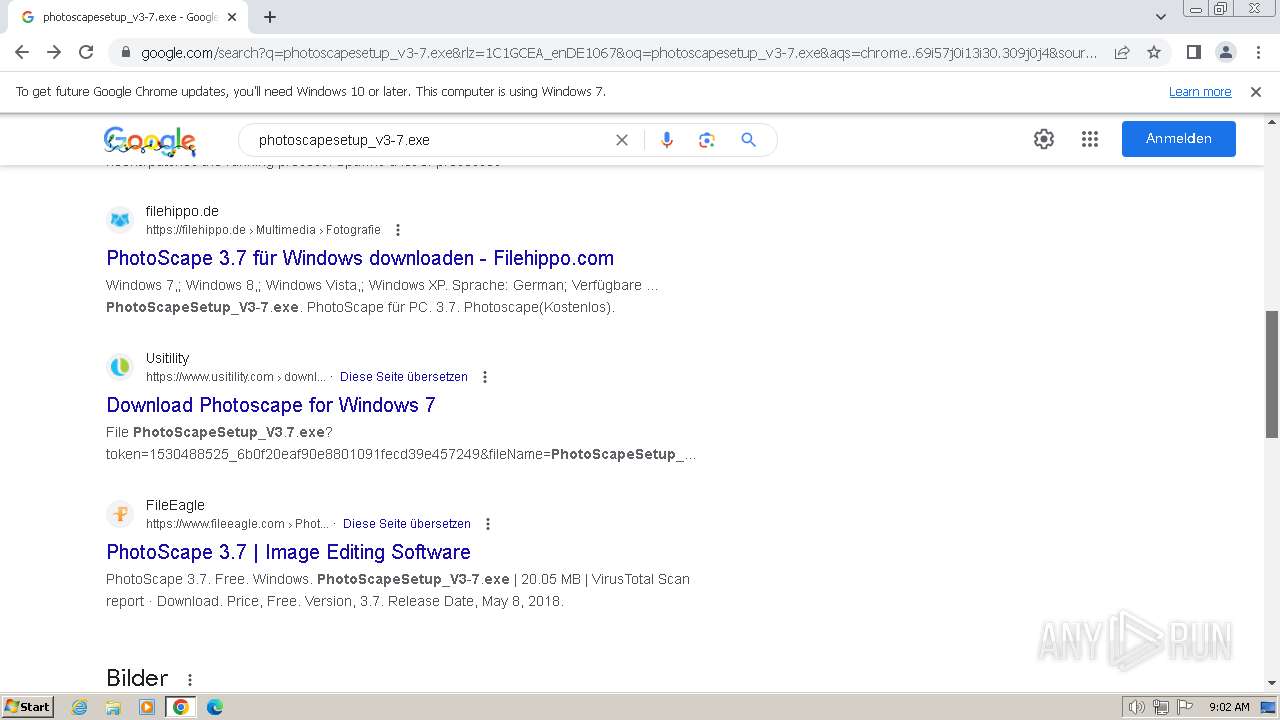Go to the Google homepage logo

[x=150, y=140]
